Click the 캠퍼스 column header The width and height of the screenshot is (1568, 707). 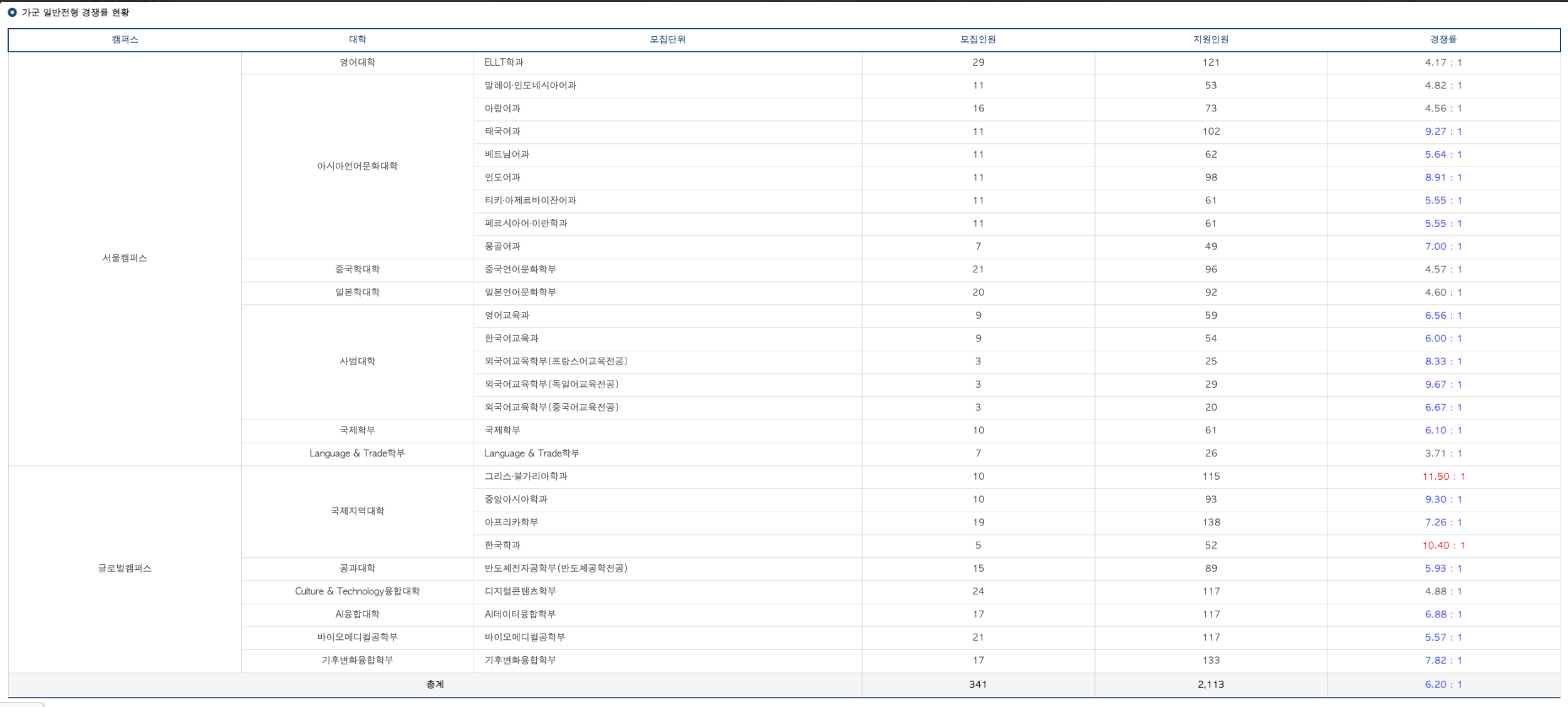point(125,39)
